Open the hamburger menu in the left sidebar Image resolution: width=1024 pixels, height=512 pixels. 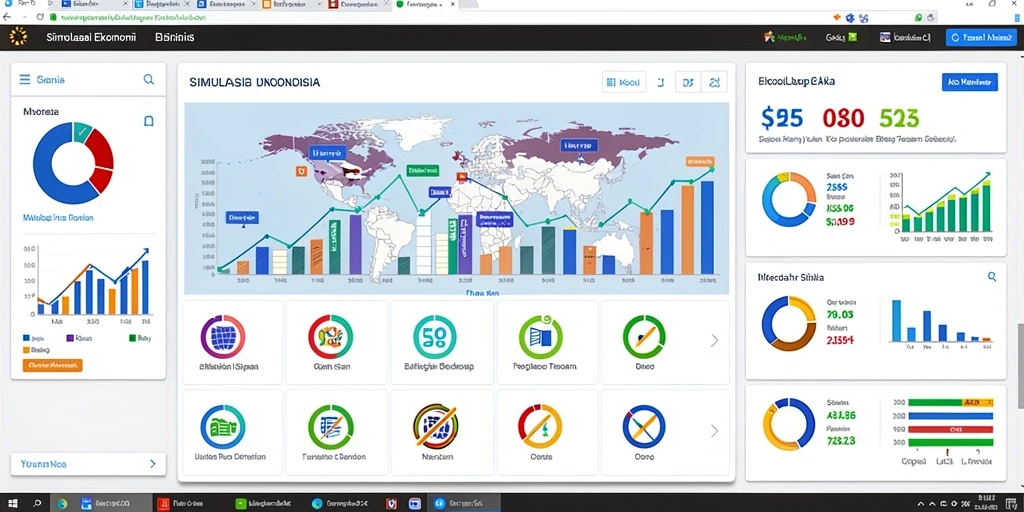click(25, 80)
